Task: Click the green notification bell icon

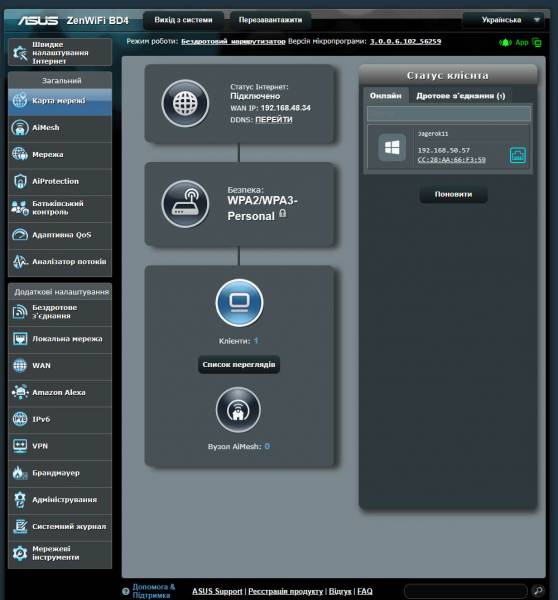Action: click(x=505, y=42)
